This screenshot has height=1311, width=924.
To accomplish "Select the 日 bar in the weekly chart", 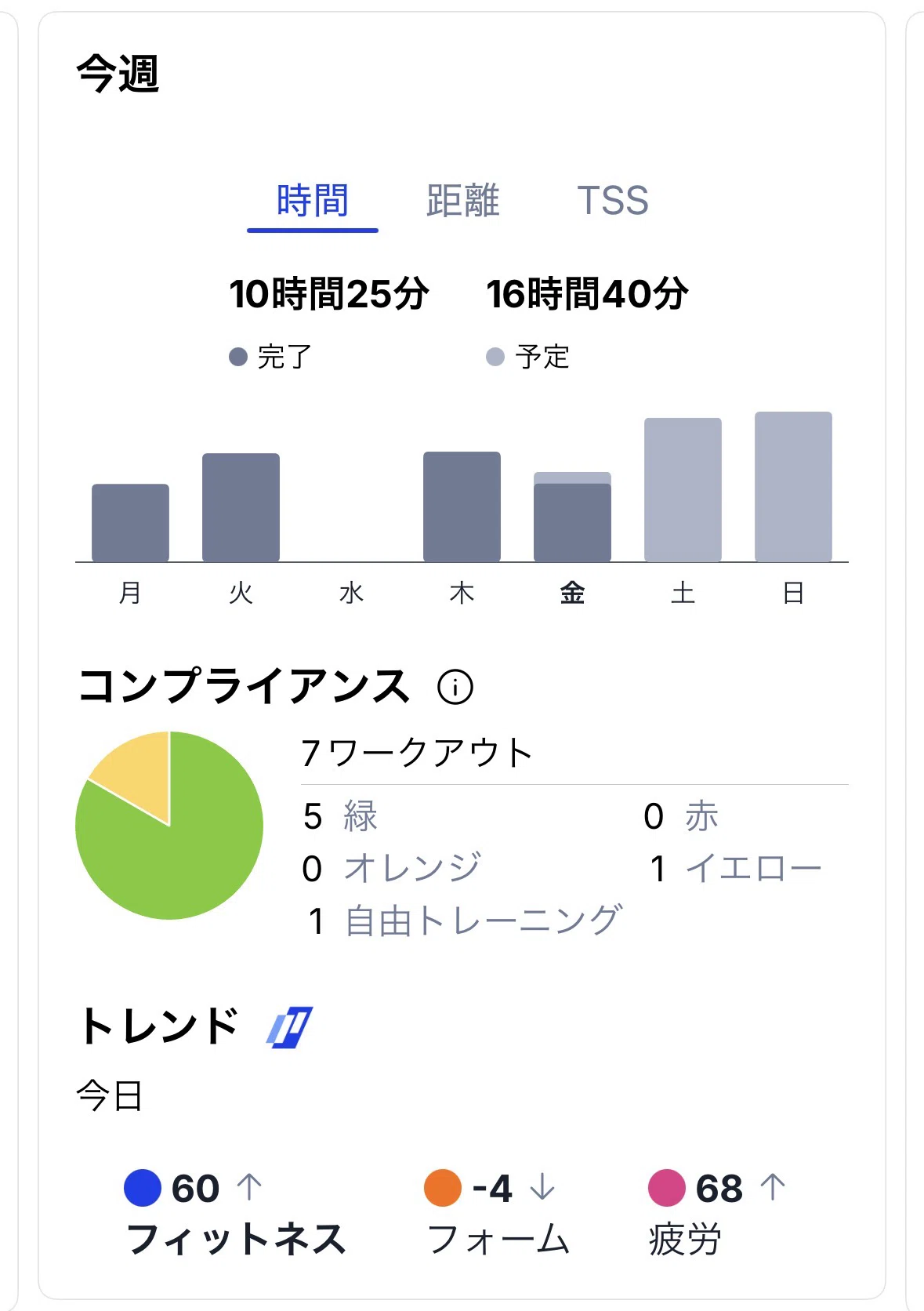I will (x=793, y=487).
